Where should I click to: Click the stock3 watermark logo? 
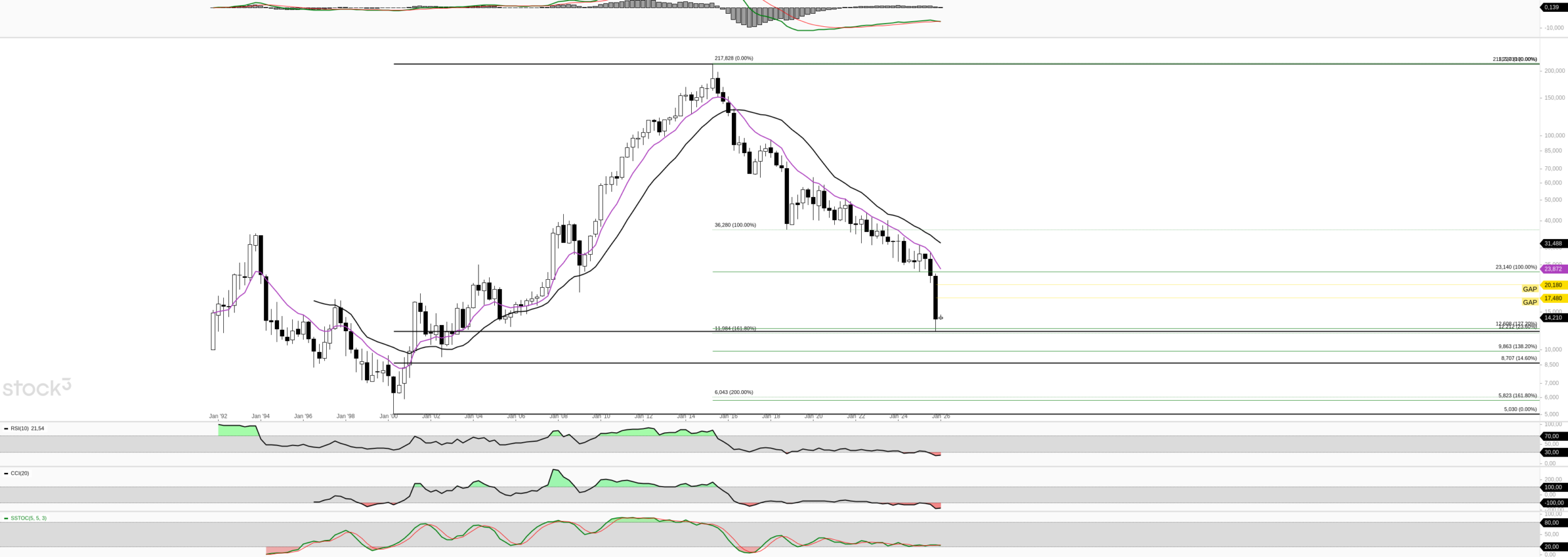[x=36, y=388]
